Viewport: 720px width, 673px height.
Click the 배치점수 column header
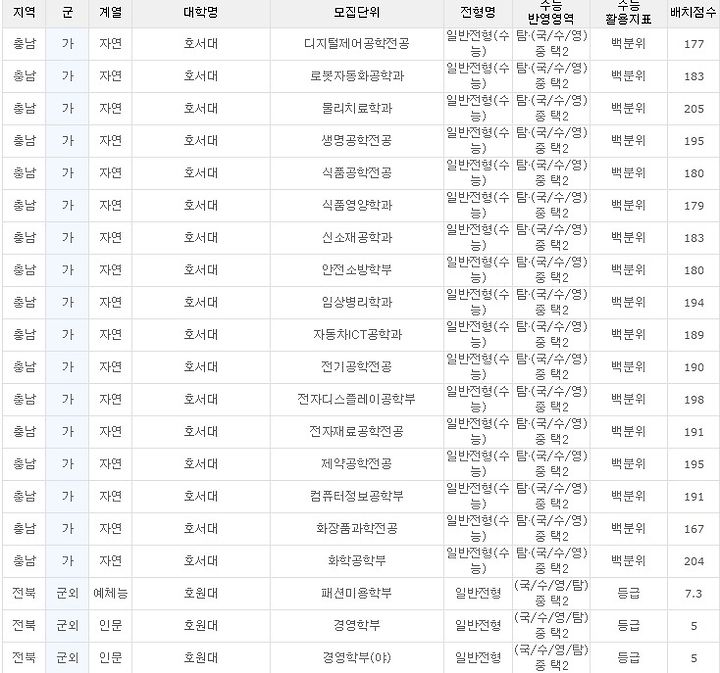(x=693, y=12)
